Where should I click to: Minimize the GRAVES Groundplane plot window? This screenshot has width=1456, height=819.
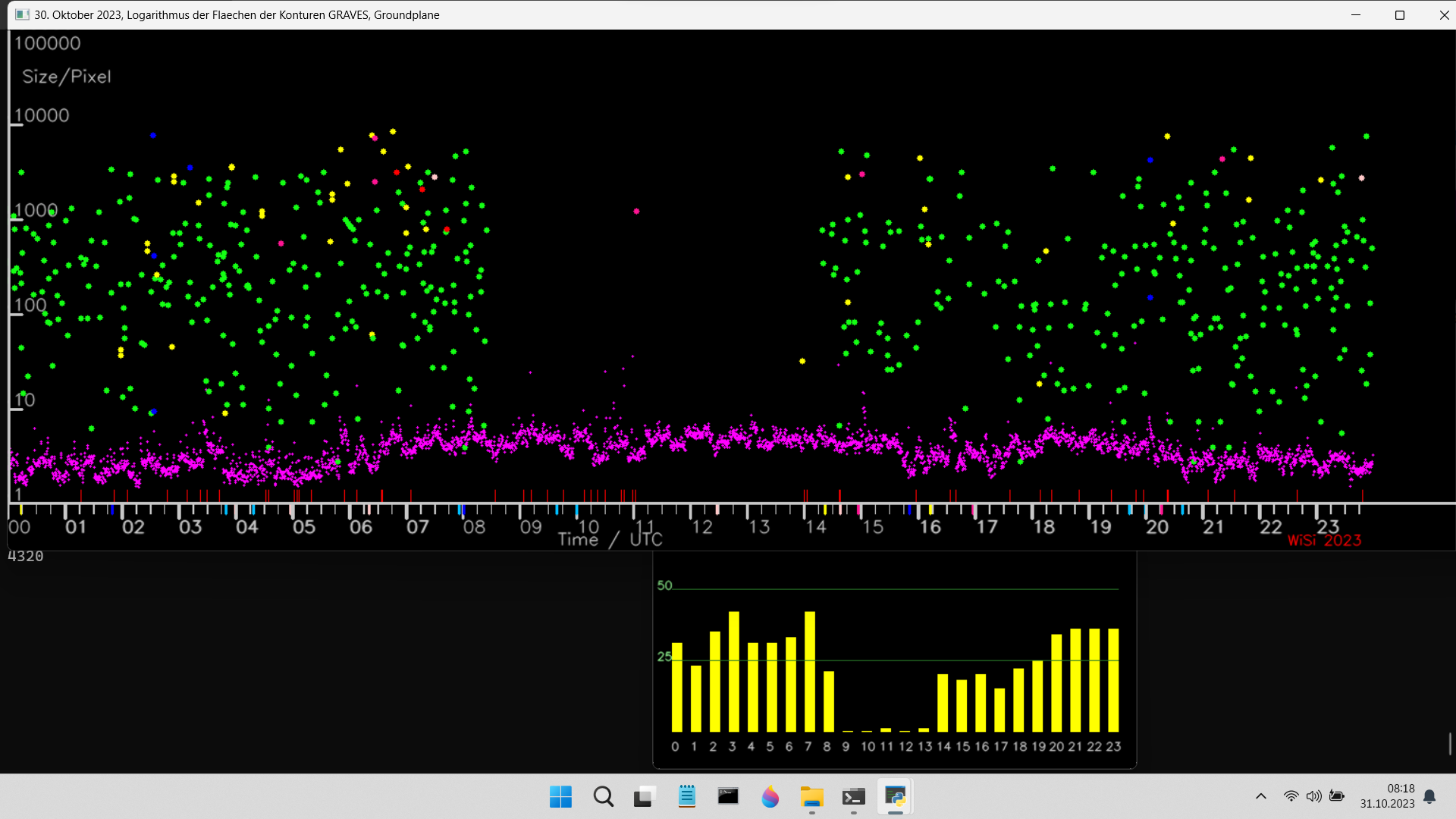click(1356, 15)
